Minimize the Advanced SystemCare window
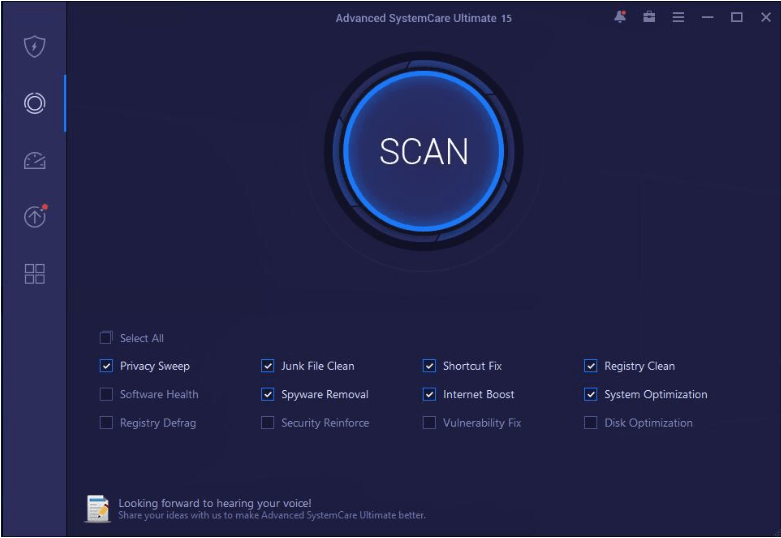781x538 pixels. point(707,17)
